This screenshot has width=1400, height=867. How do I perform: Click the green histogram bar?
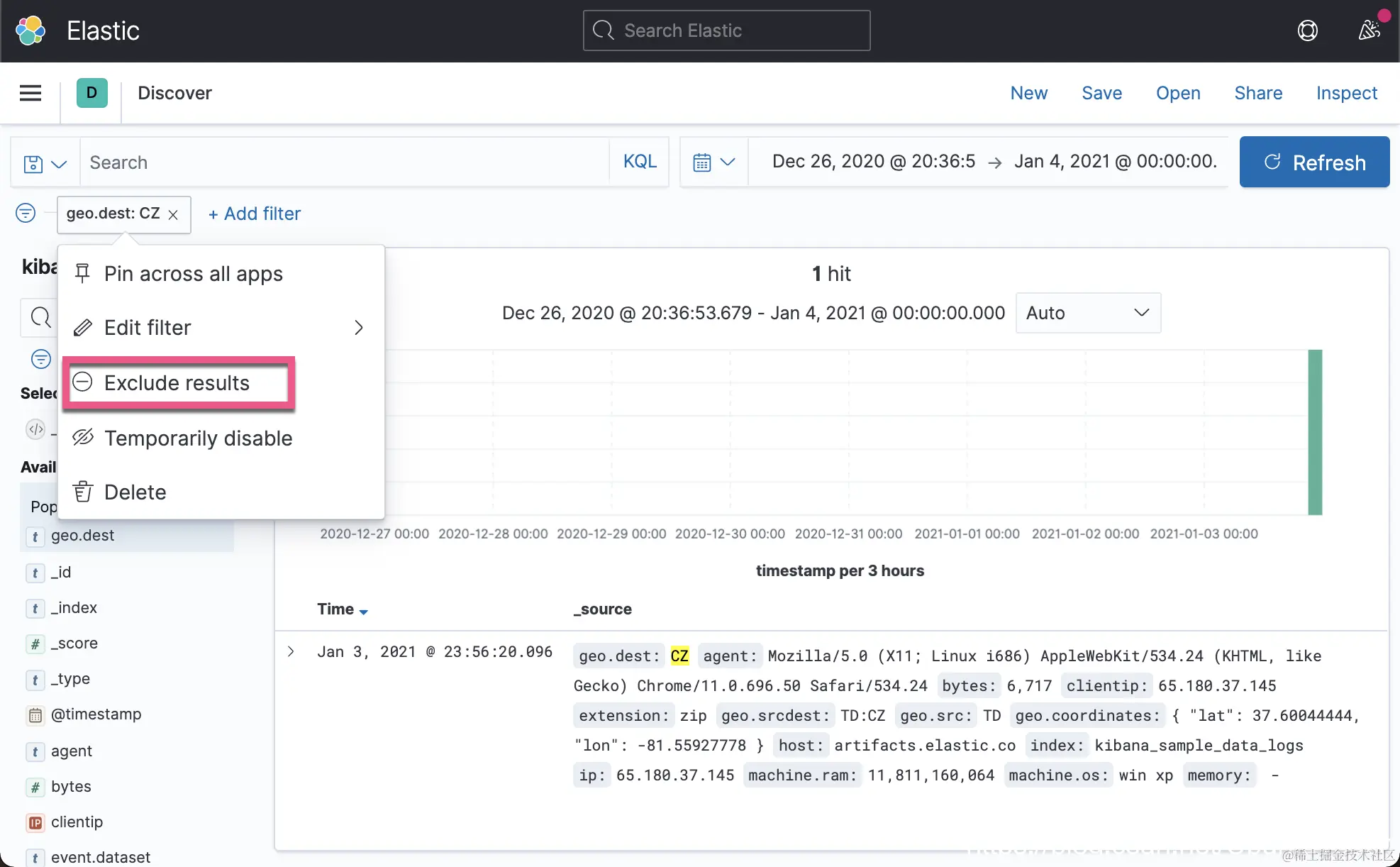[1315, 431]
